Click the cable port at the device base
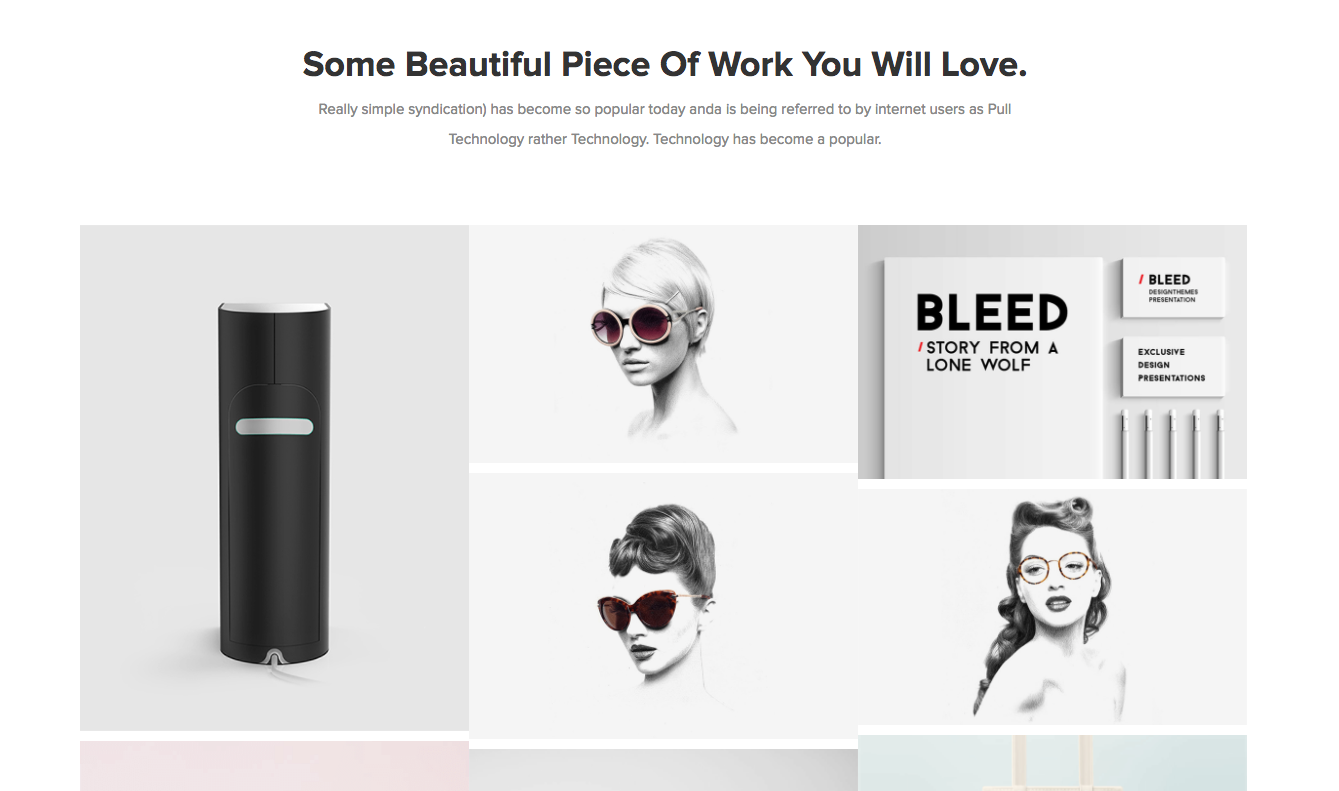This screenshot has height=791, width=1339. [274, 657]
